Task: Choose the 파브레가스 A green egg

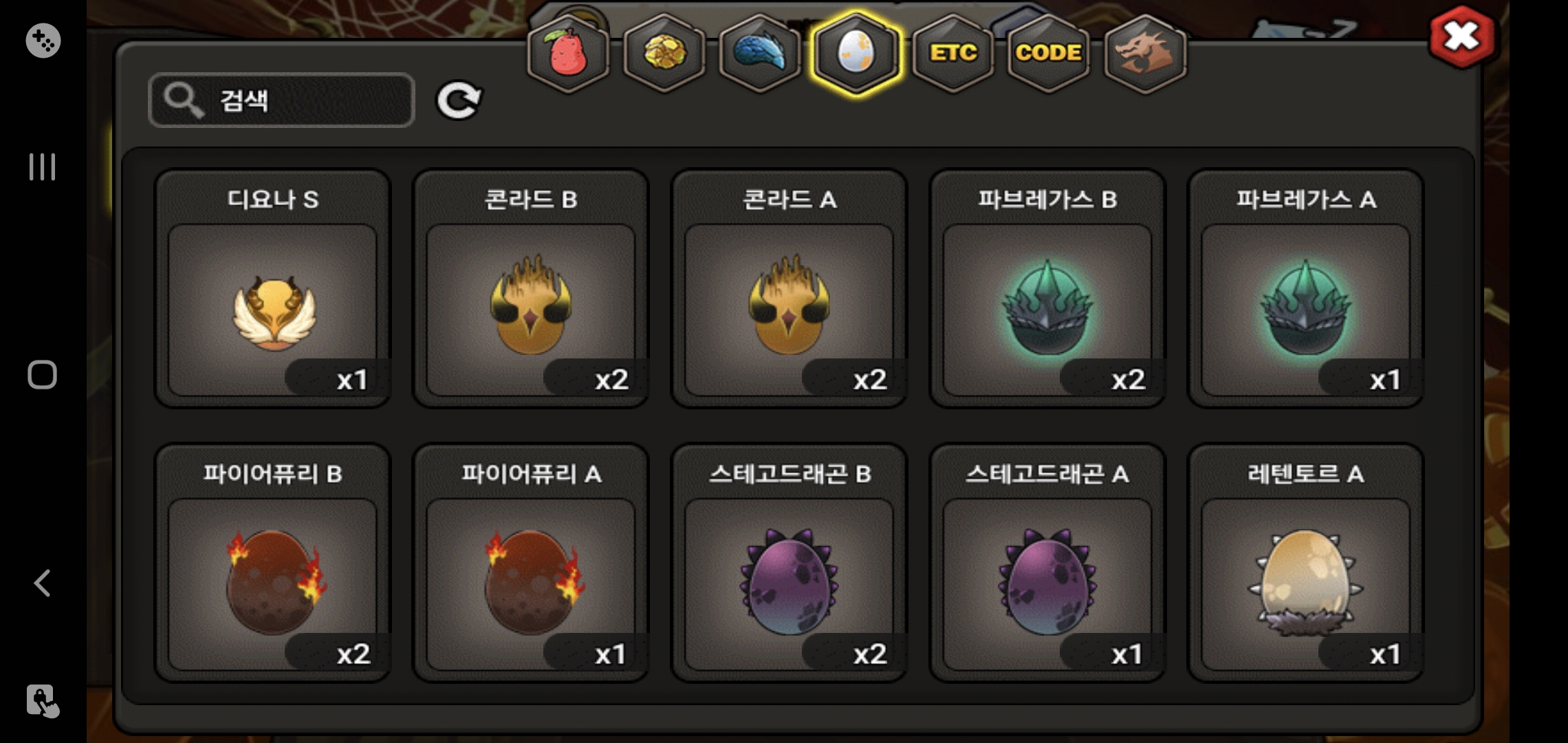Action: click(x=1305, y=288)
